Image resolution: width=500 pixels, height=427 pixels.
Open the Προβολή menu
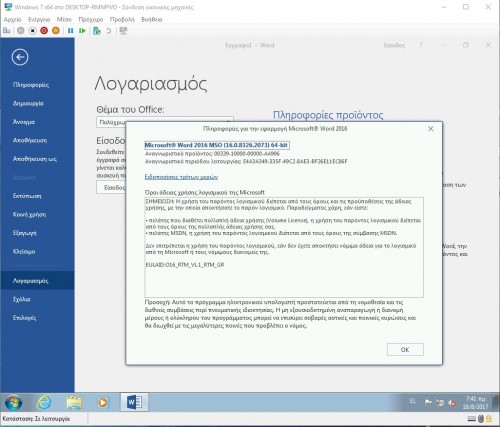click(x=122, y=20)
